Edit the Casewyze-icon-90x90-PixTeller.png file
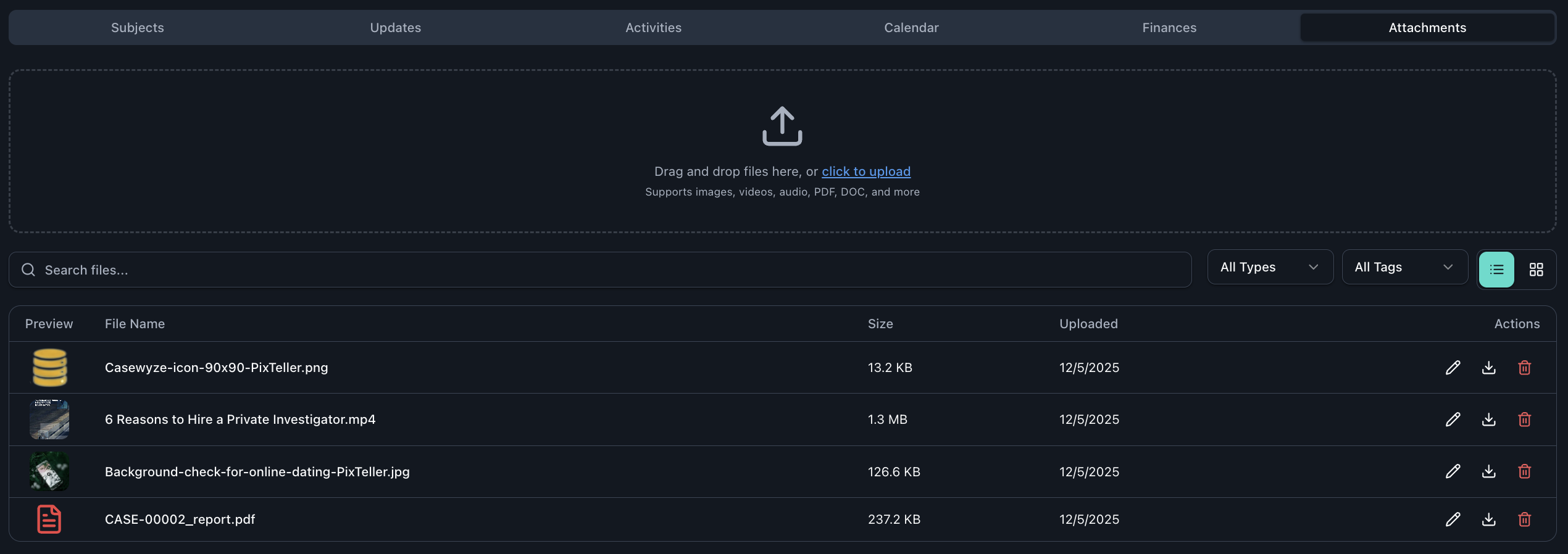Image resolution: width=1568 pixels, height=554 pixels. click(1453, 368)
